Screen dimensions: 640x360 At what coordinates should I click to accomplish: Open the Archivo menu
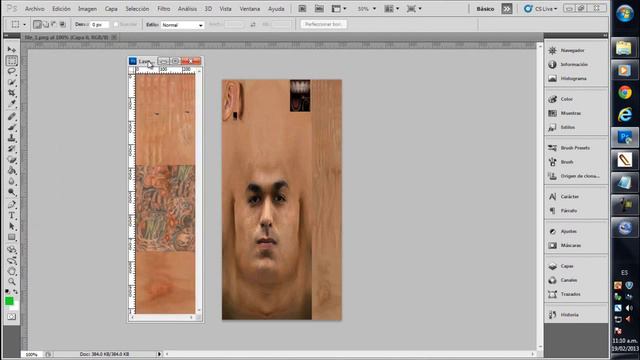coord(35,9)
